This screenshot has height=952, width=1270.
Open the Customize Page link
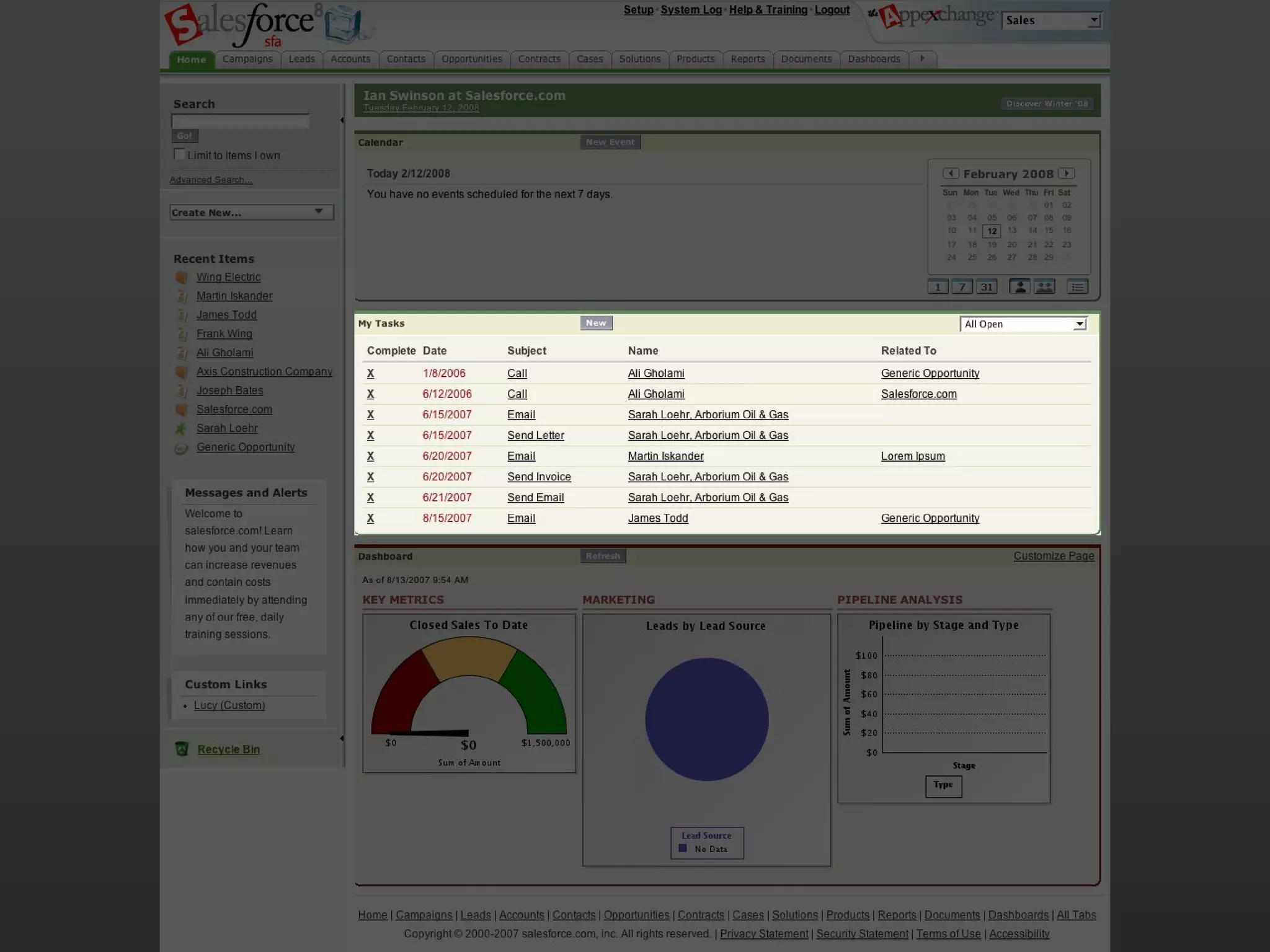(x=1054, y=556)
